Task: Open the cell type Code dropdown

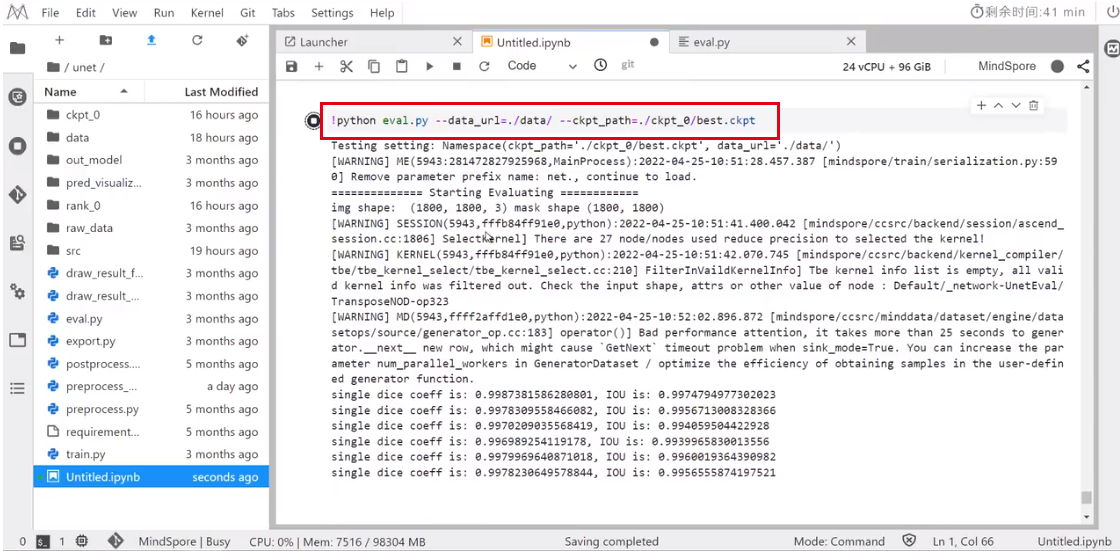Action: click(542, 66)
